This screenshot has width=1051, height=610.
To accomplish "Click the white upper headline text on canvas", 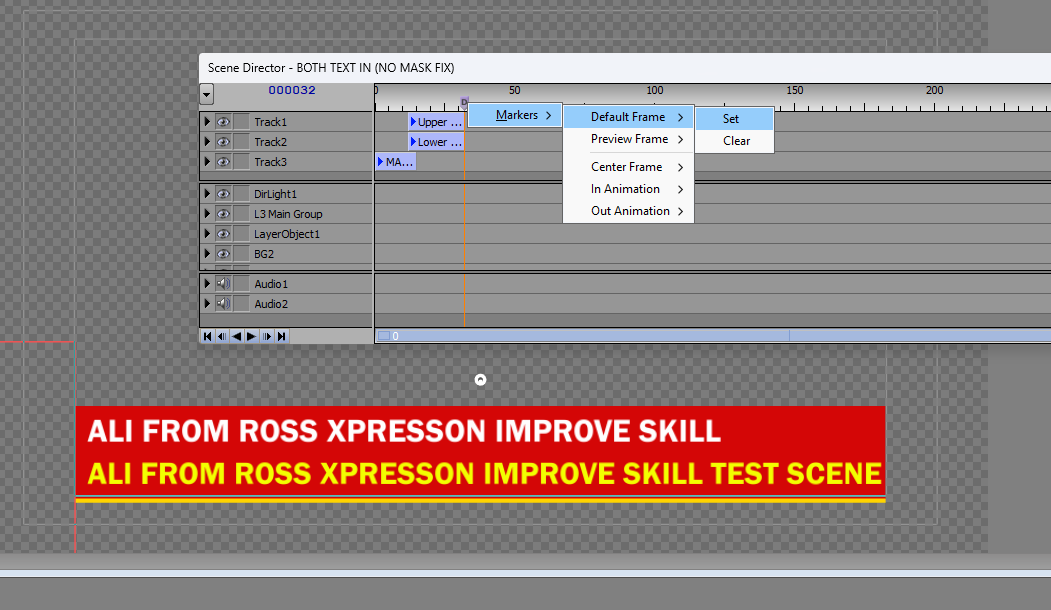I will coord(404,431).
